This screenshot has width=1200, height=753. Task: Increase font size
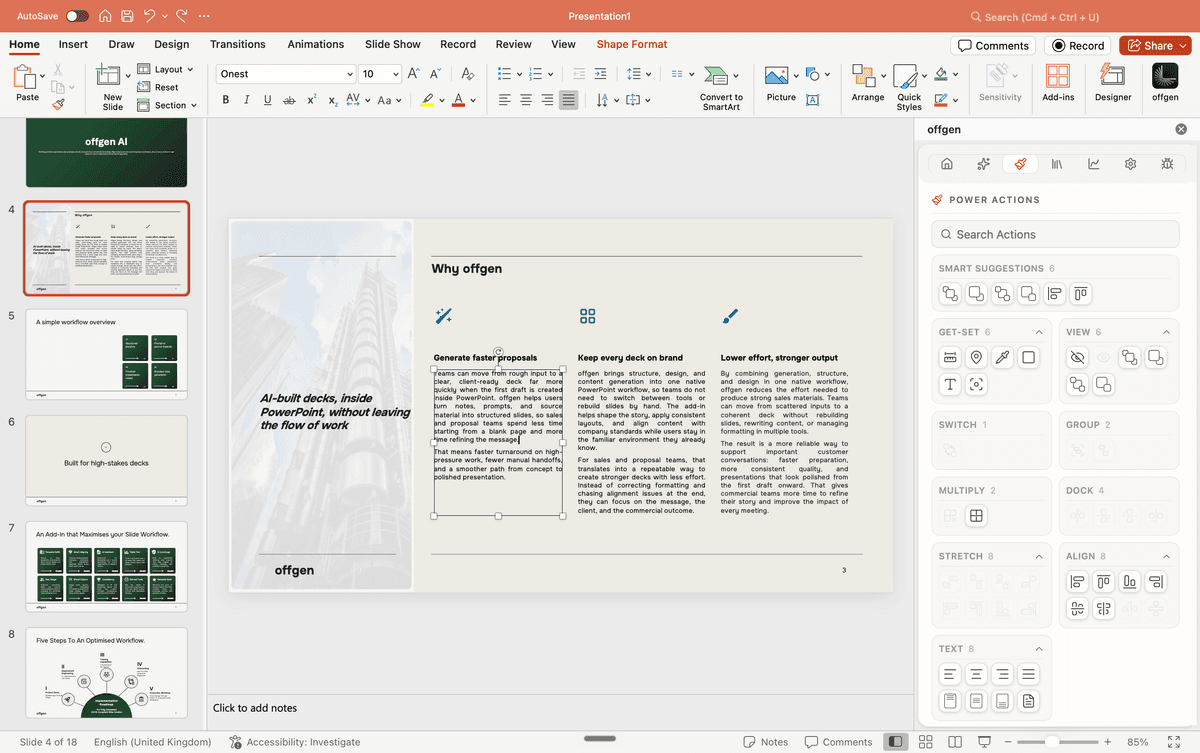pos(414,74)
